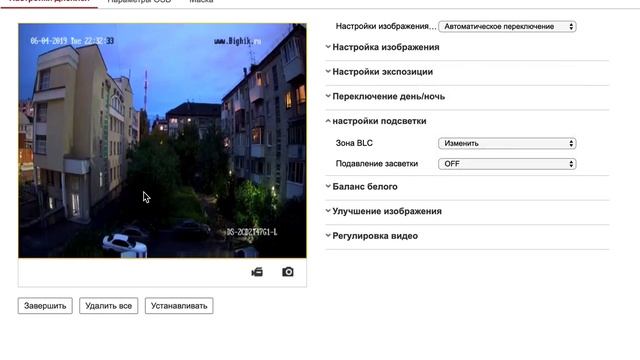Collapse the настройки подсветки section
Screen dimensions: 640x360
tap(379, 121)
